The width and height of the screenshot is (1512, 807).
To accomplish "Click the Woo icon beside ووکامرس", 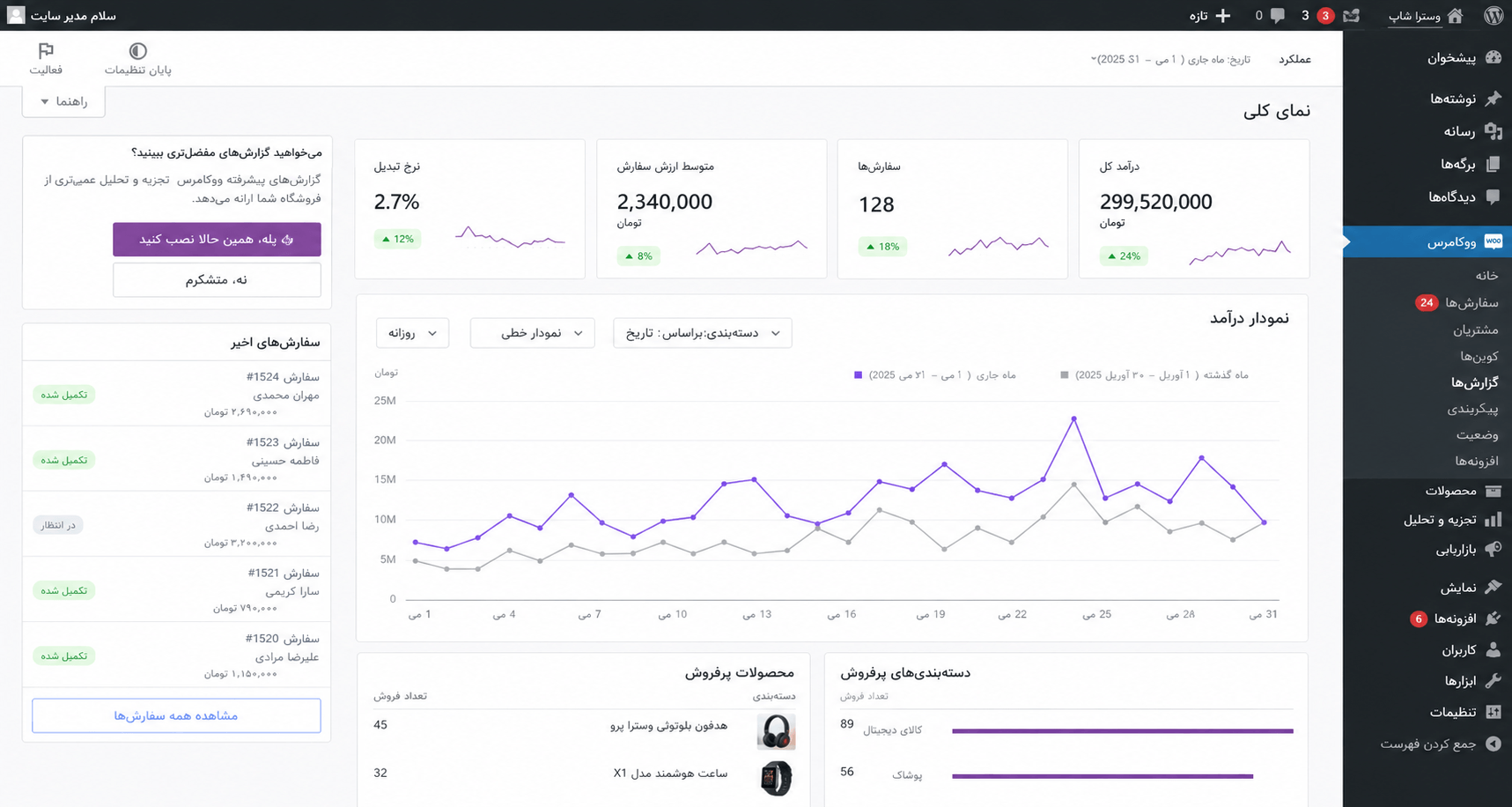I will point(1494,241).
